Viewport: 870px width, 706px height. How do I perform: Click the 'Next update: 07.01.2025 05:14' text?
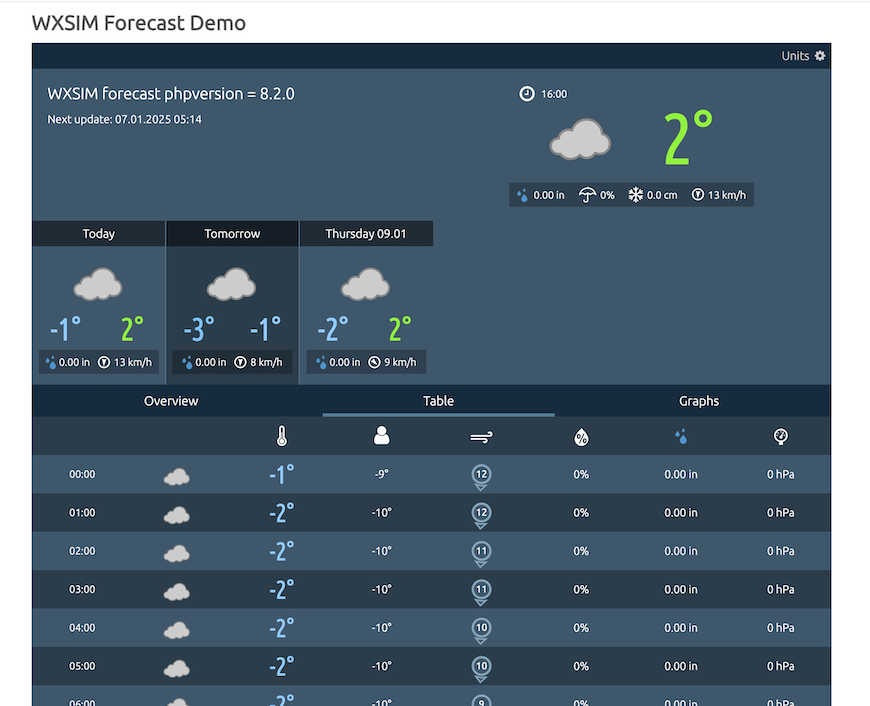click(x=124, y=119)
